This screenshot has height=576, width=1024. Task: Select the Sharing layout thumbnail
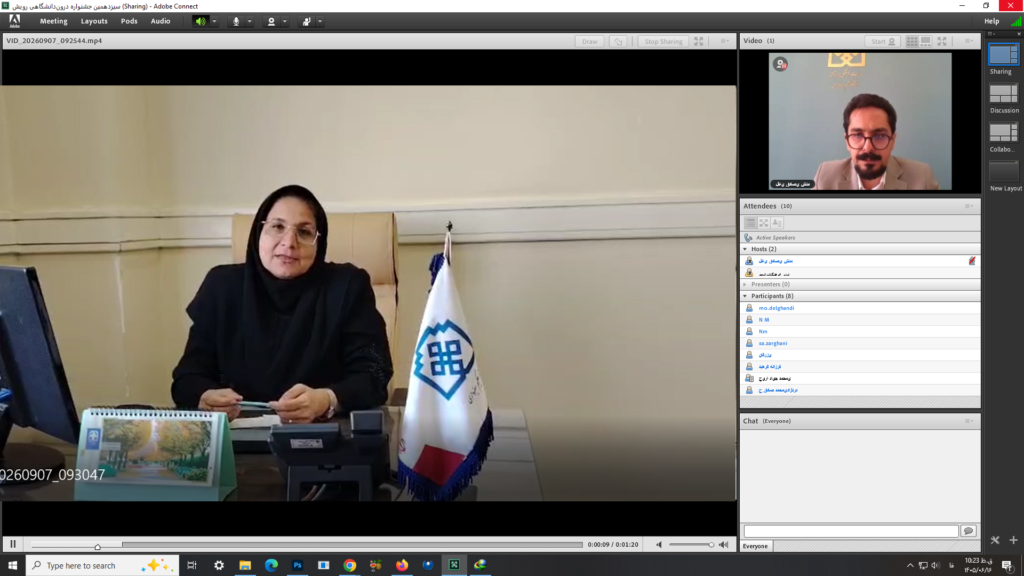coord(1003,55)
